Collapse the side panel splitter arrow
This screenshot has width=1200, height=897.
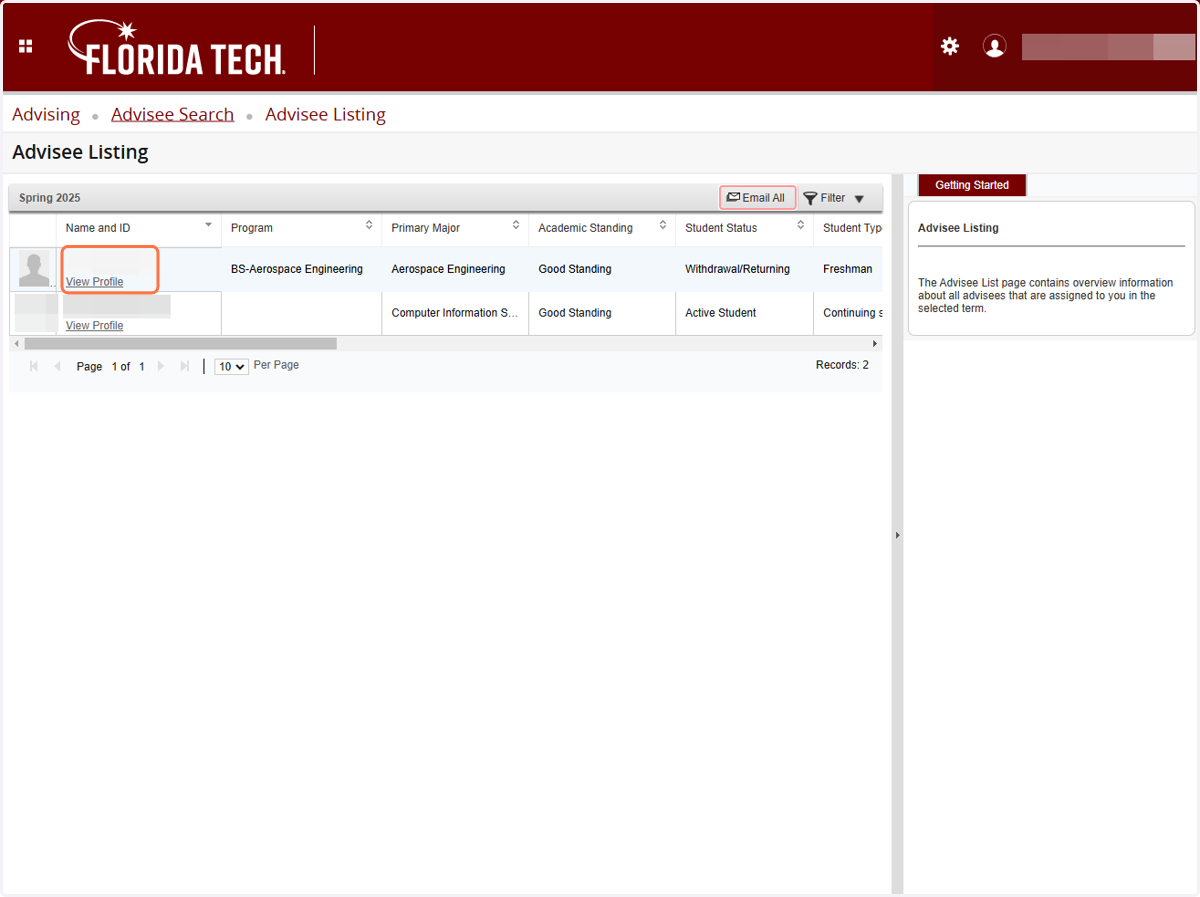[897, 535]
